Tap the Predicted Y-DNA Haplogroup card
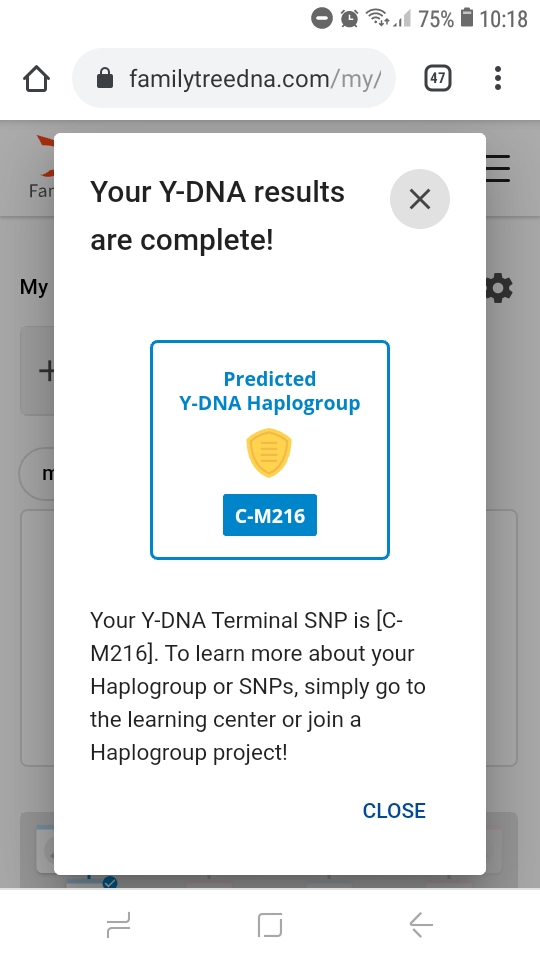Viewport: 540px width, 960px height. click(270, 450)
